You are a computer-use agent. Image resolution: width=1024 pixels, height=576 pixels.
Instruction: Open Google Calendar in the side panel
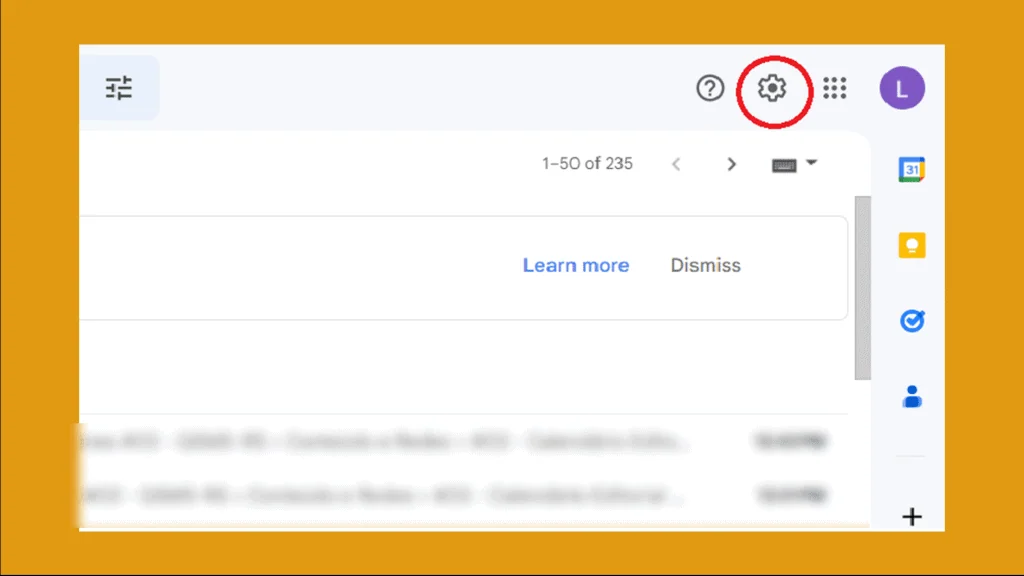(911, 170)
